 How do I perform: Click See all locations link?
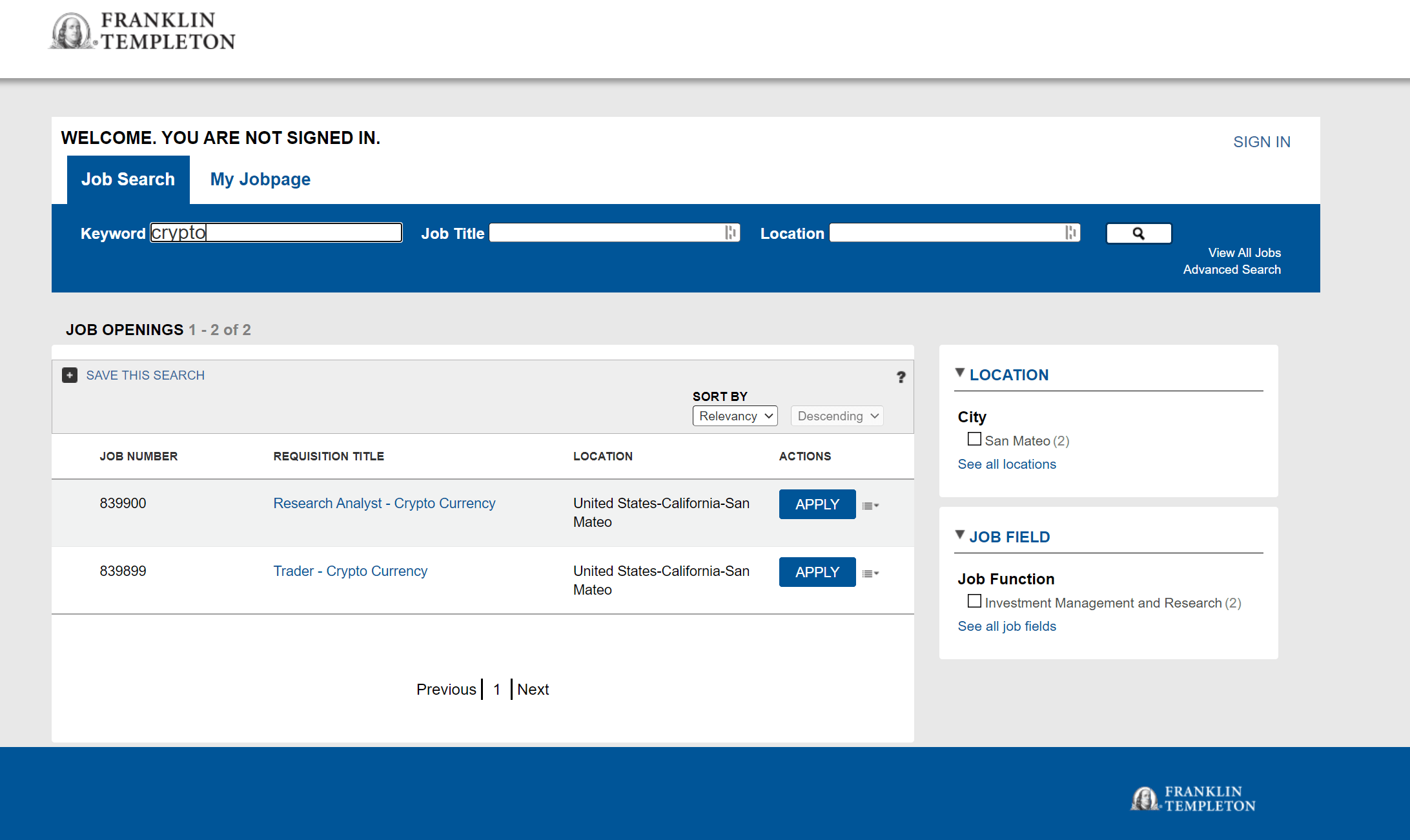[x=1006, y=464]
